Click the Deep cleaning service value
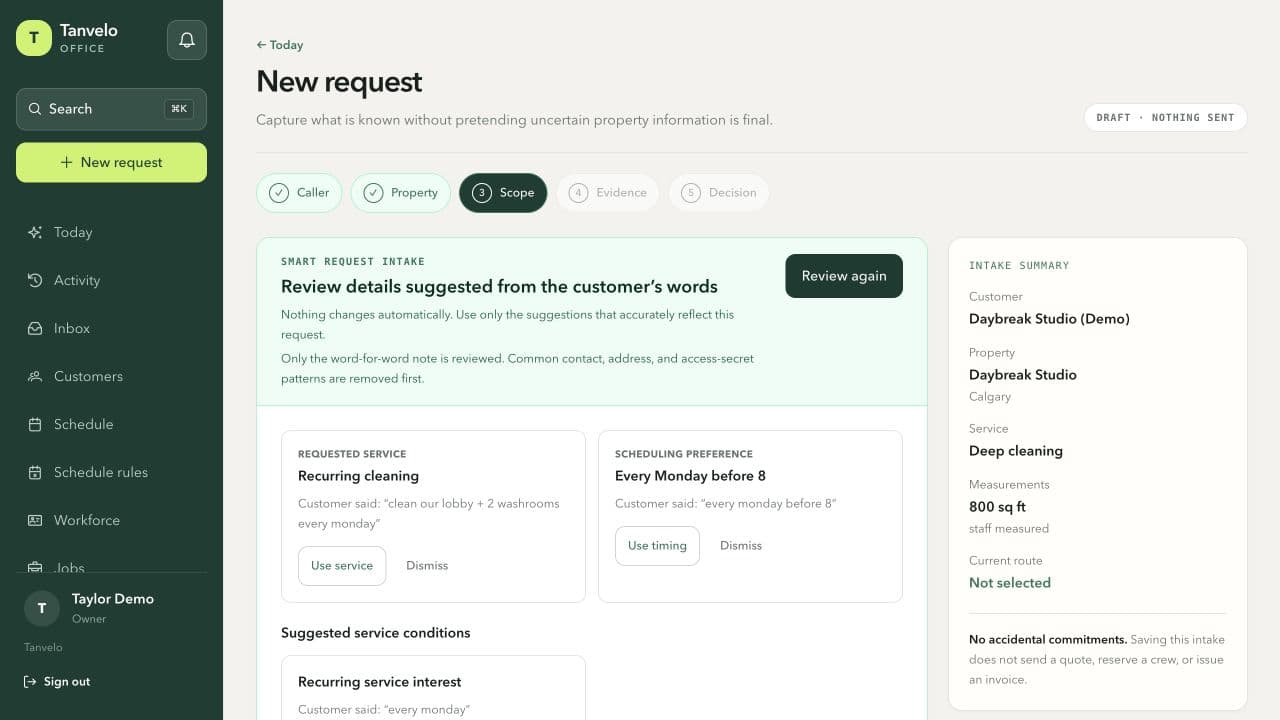Image resolution: width=1280 pixels, height=720 pixels. [x=1016, y=451]
